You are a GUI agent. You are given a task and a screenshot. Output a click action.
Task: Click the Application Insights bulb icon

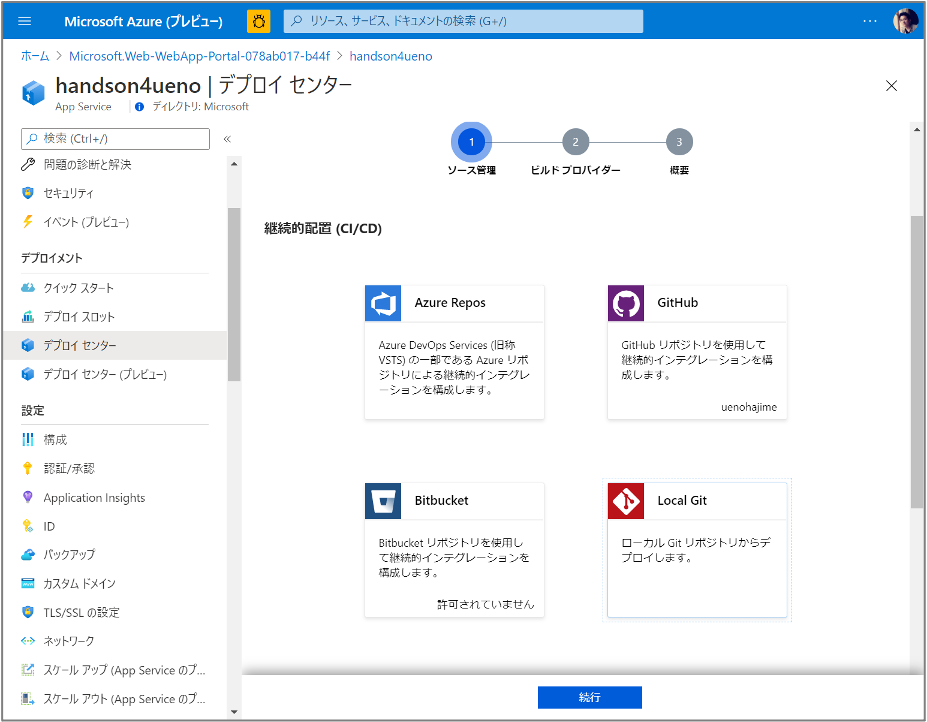pos(28,497)
